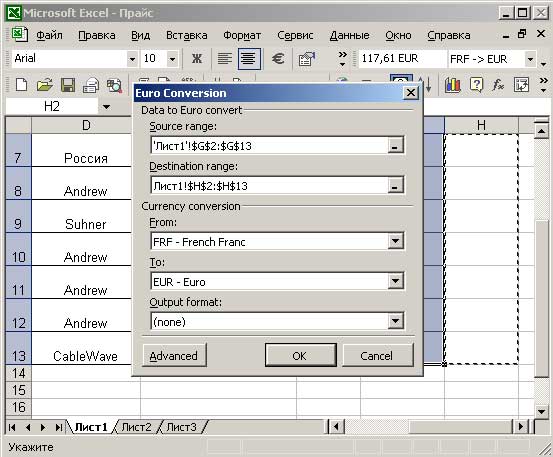Open the Правка menu
Viewport: 553px width, 457px height.
tap(97, 35)
